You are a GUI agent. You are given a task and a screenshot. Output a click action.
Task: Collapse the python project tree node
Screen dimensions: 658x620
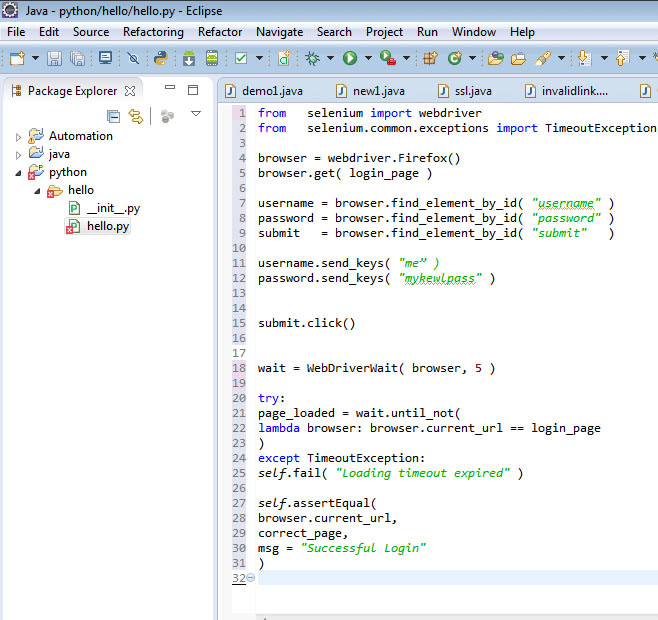point(18,172)
